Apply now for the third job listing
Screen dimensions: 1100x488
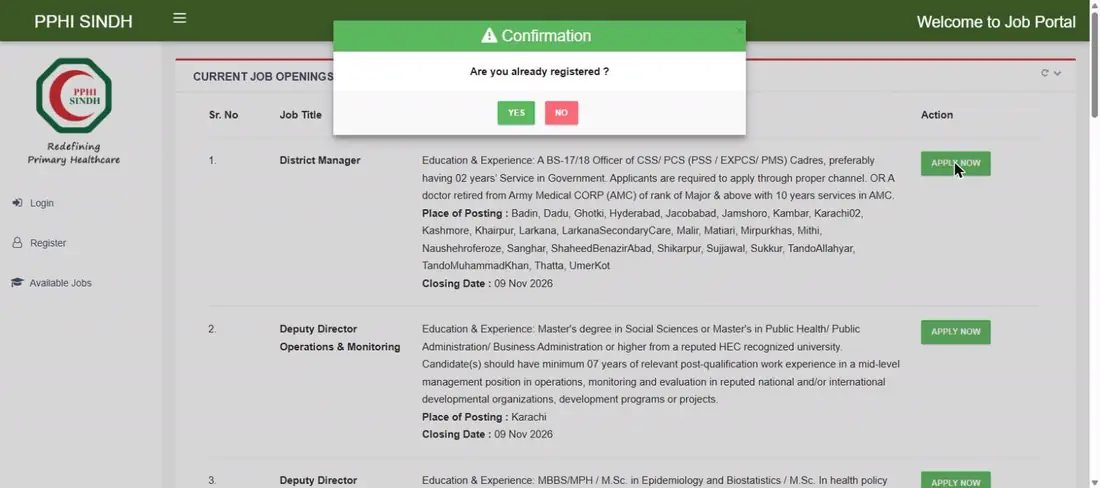pos(955,482)
